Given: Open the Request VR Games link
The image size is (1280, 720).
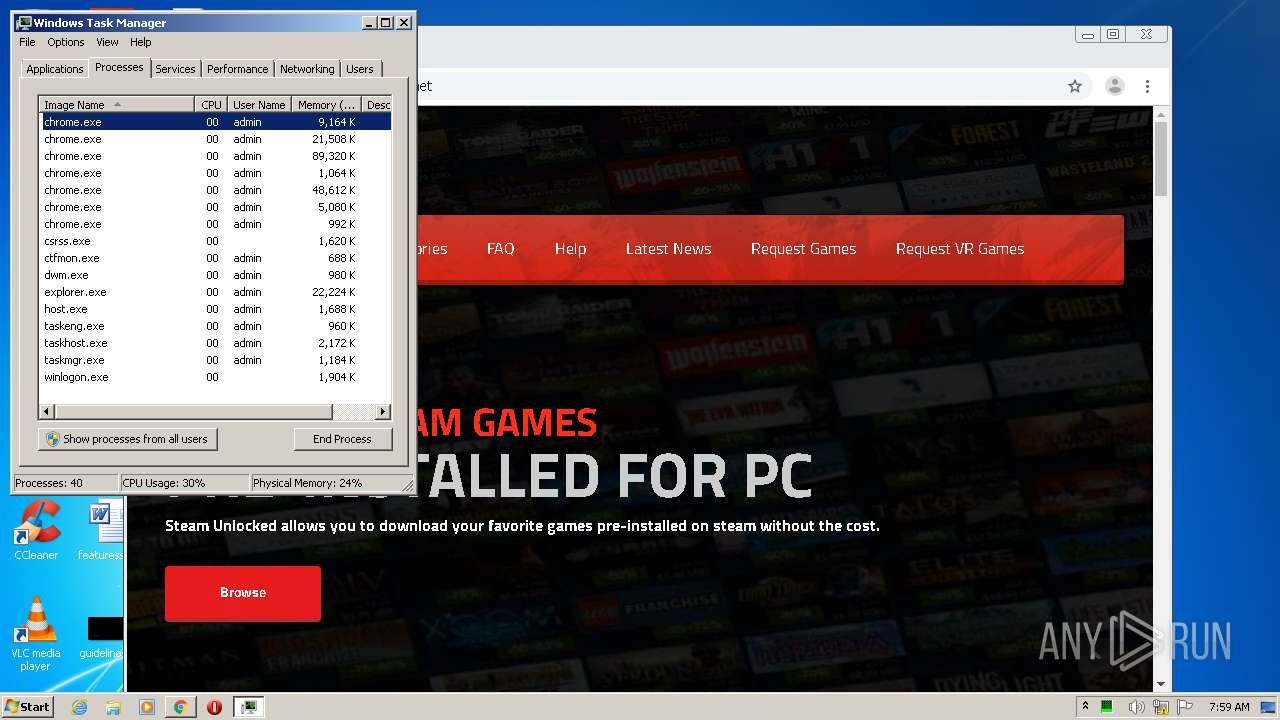Looking at the screenshot, I should [960, 249].
